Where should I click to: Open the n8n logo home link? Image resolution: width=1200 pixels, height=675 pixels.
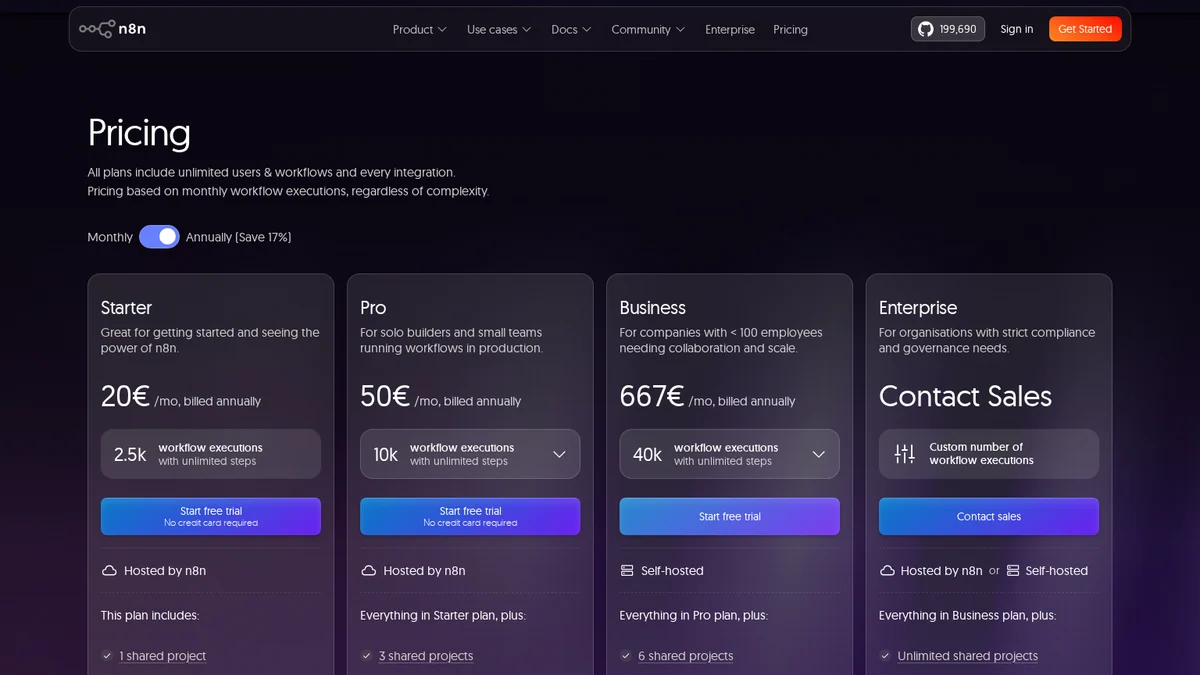112,29
